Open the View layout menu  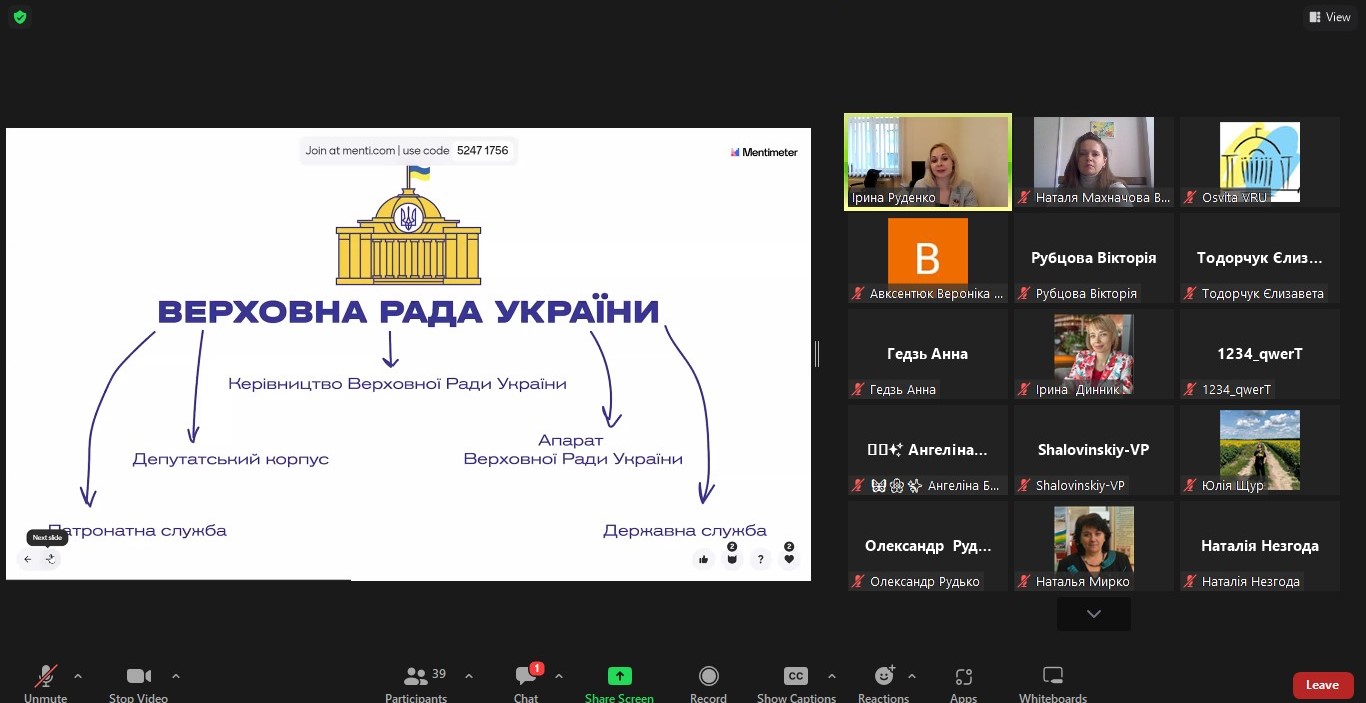(1328, 17)
